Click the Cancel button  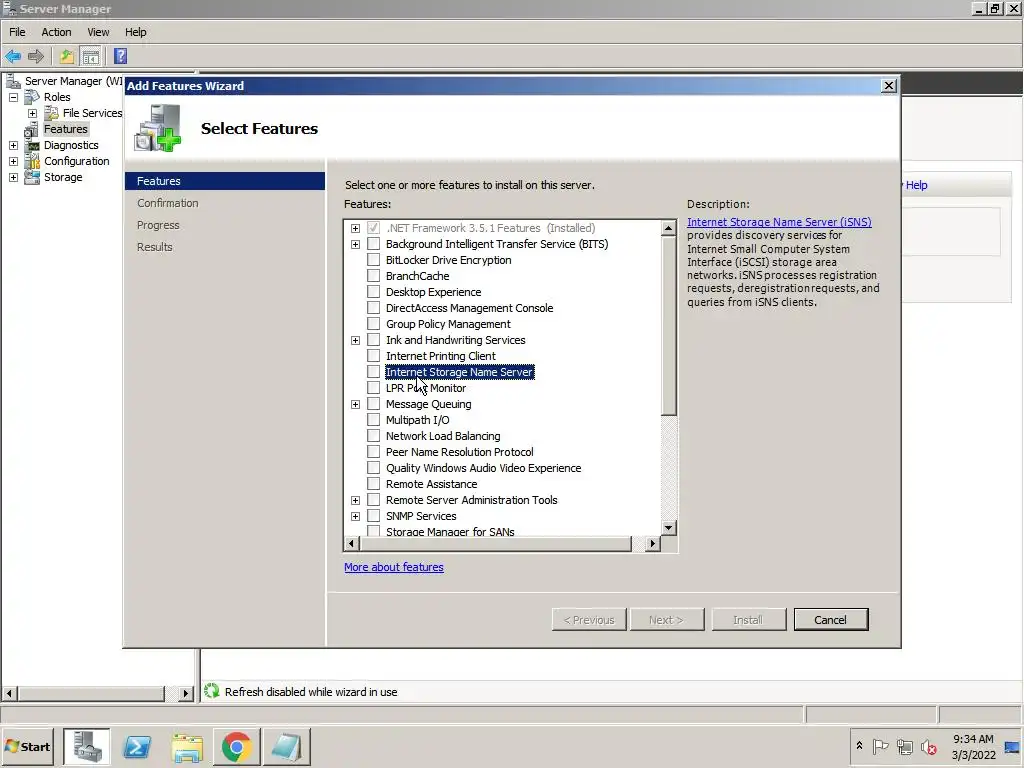[x=831, y=620]
